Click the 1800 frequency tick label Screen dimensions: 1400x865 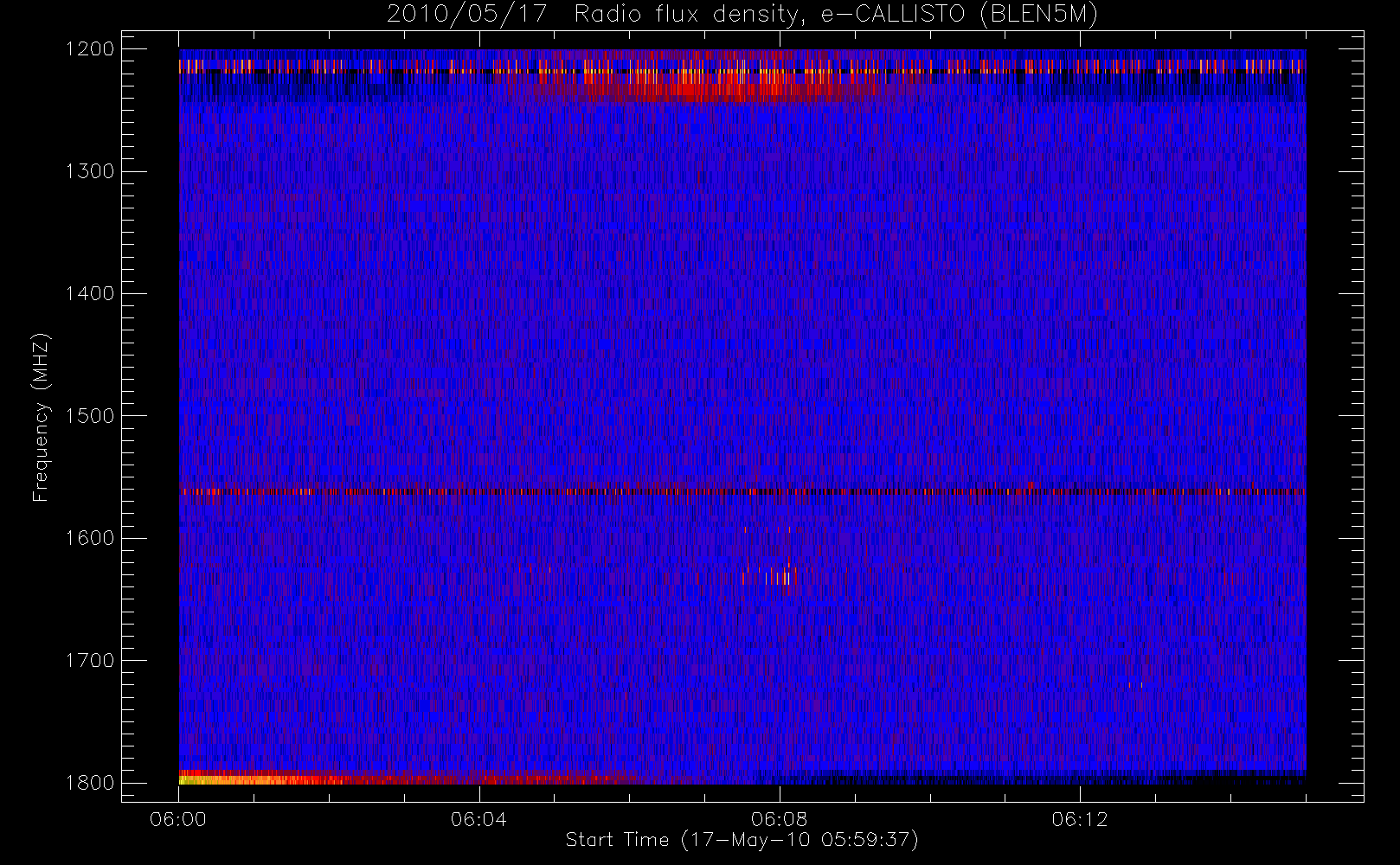[x=90, y=783]
